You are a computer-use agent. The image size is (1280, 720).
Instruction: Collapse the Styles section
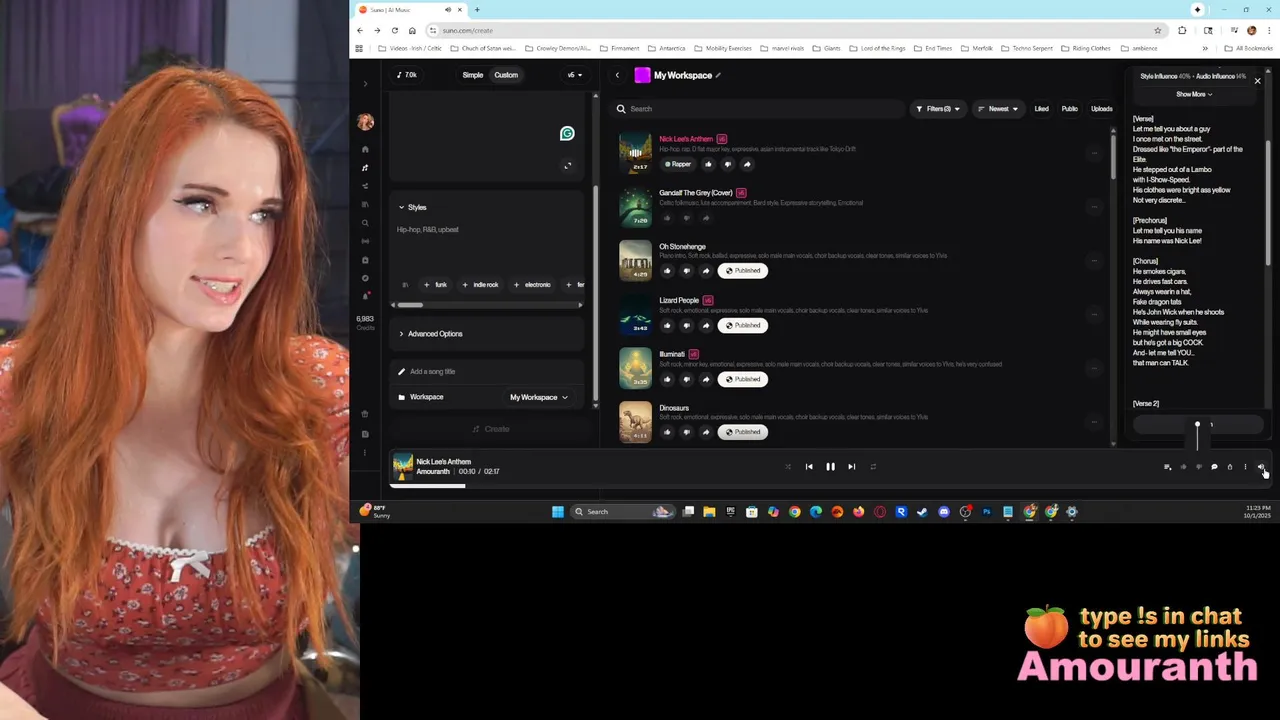412,208
